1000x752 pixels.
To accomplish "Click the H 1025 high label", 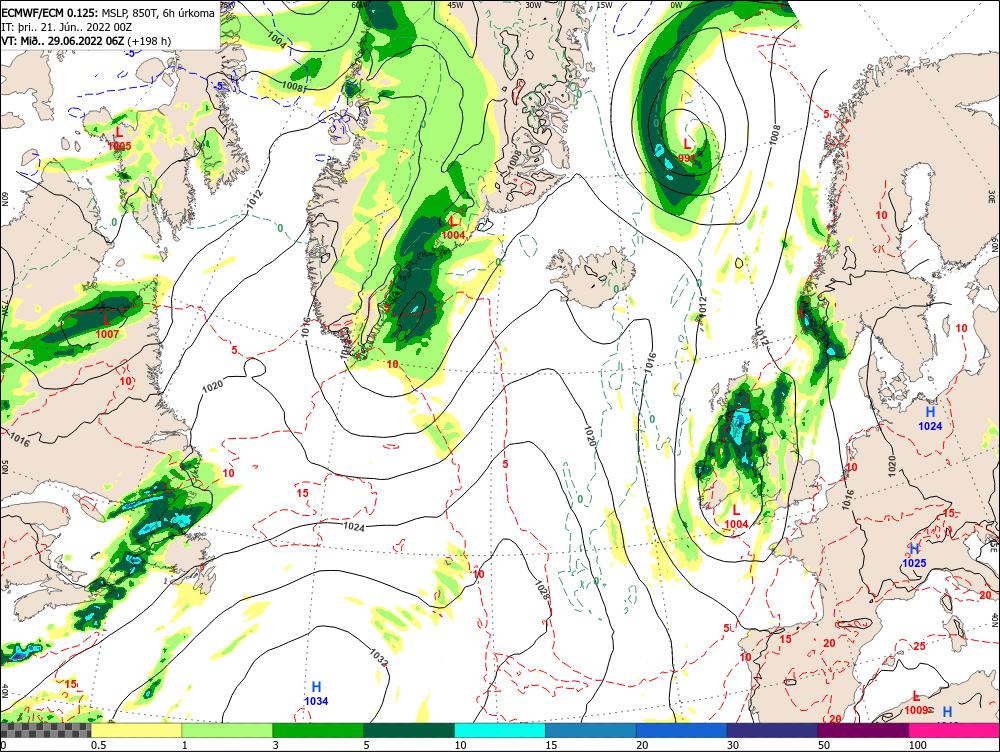I will (x=914, y=556).
